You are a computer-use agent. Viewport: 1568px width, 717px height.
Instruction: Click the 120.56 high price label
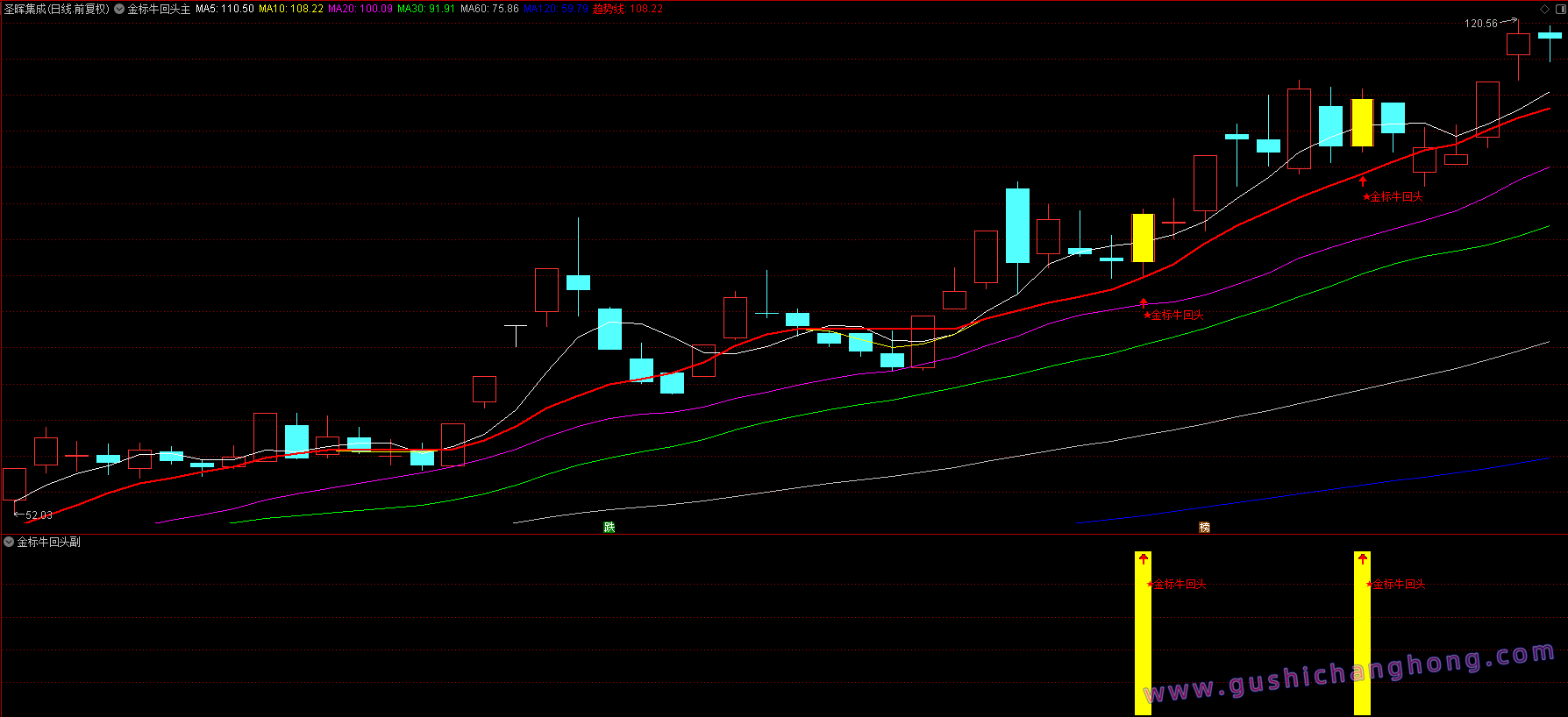pyautogui.click(x=1480, y=24)
